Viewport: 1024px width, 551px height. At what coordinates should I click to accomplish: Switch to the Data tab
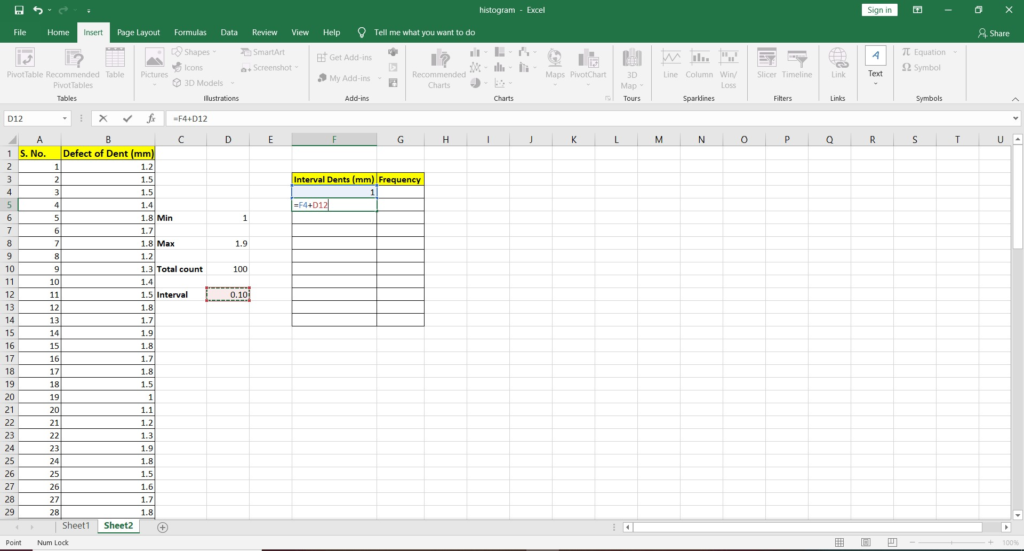click(x=229, y=32)
